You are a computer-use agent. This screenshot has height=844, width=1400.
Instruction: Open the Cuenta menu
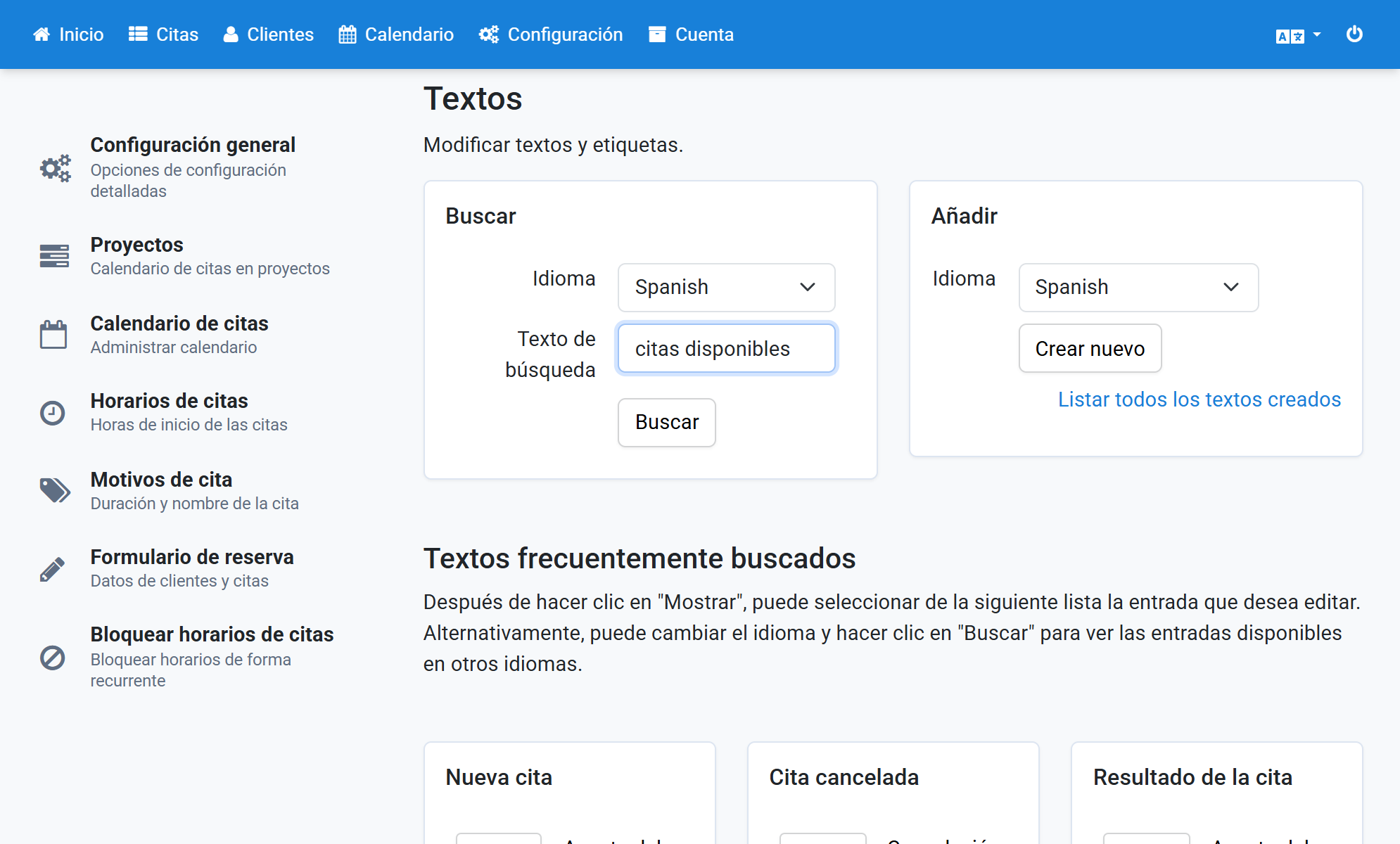[691, 34]
